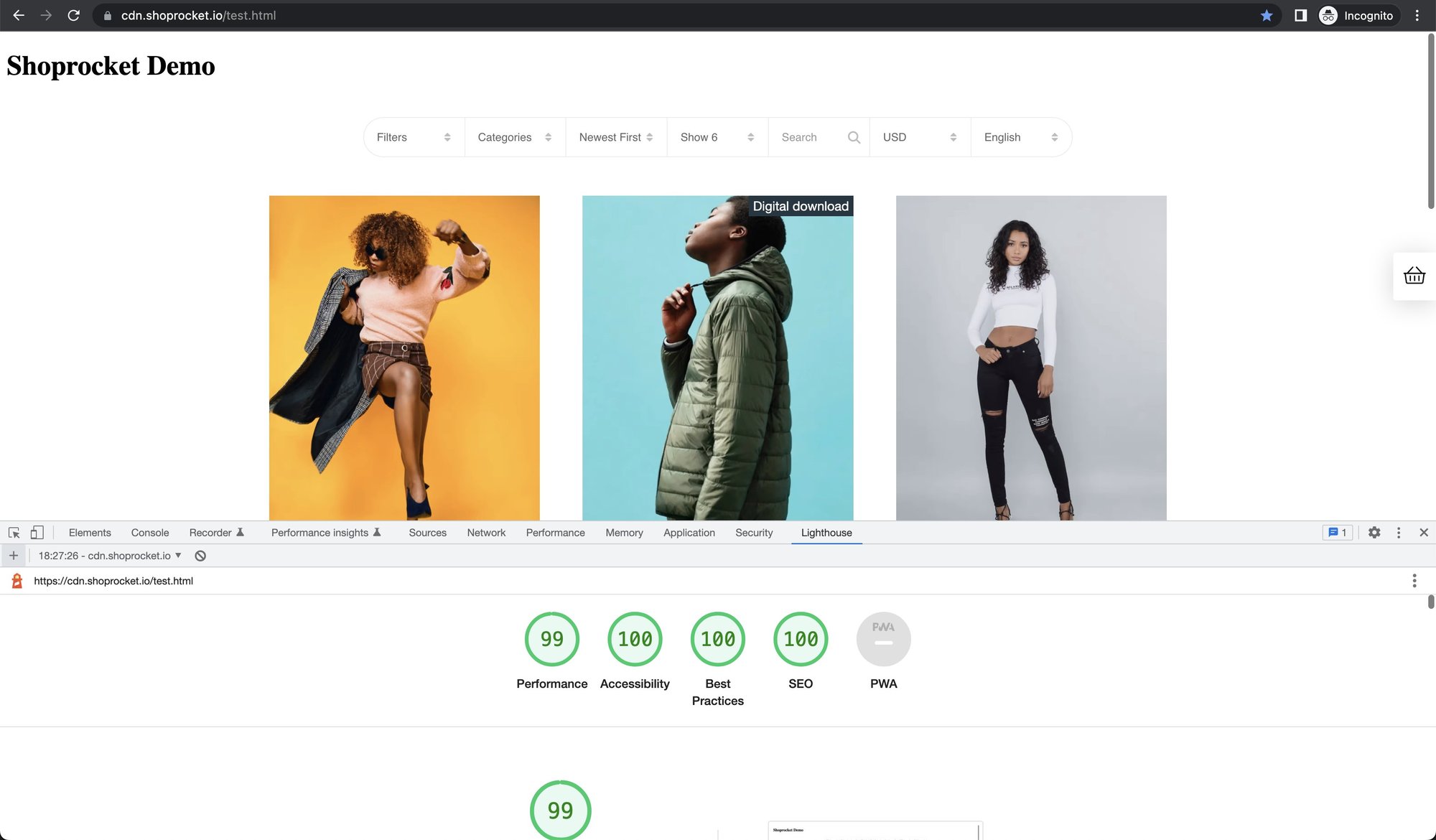1436x840 pixels.
Task: Open the report selector 18:27:26 dropdown
Action: tap(110, 556)
